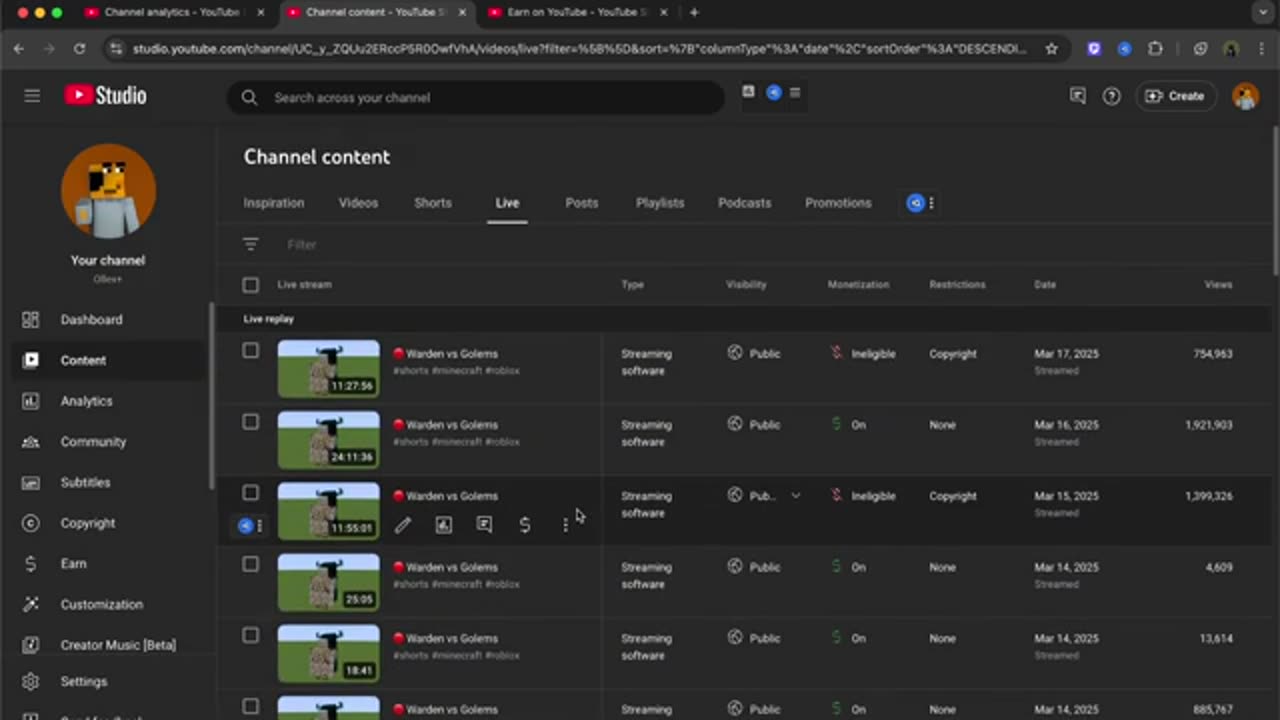This screenshot has width=1280, height=720.
Task: Open the YouTube Studio hamburger menu
Action: [32, 96]
